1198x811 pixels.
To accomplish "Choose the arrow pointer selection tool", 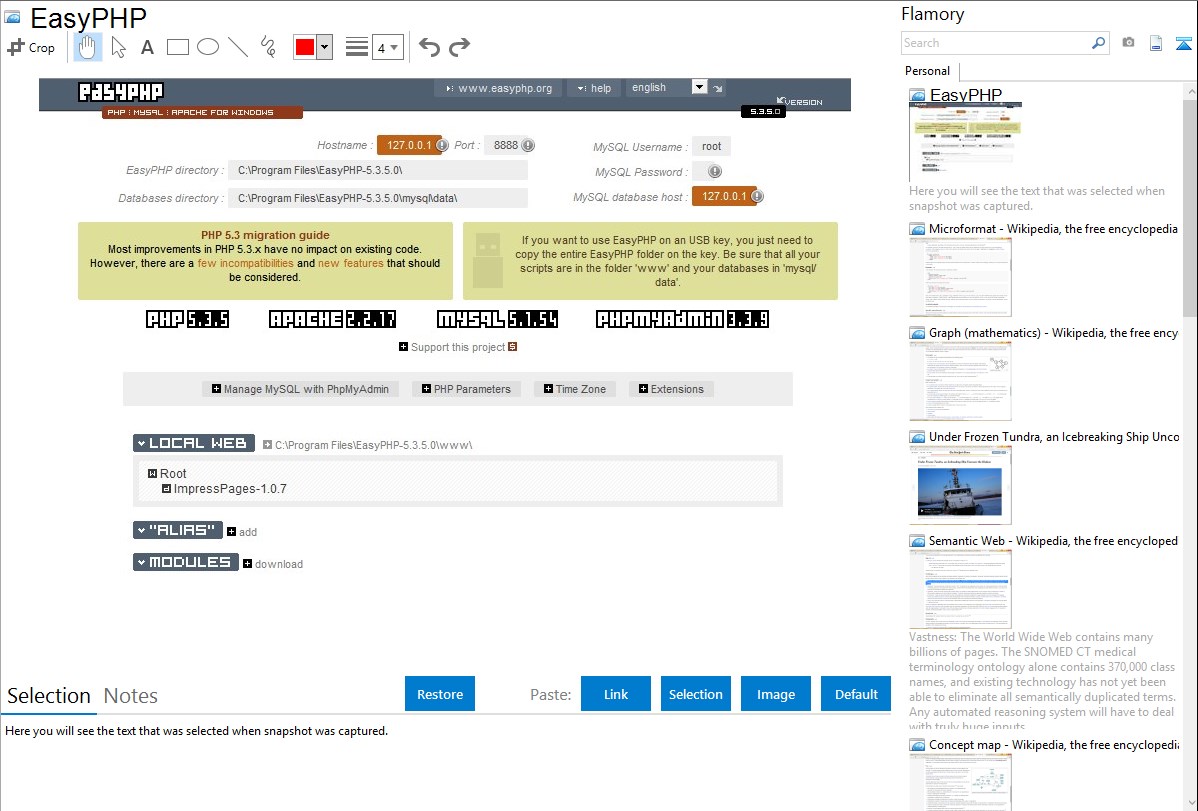I will point(118,47).
